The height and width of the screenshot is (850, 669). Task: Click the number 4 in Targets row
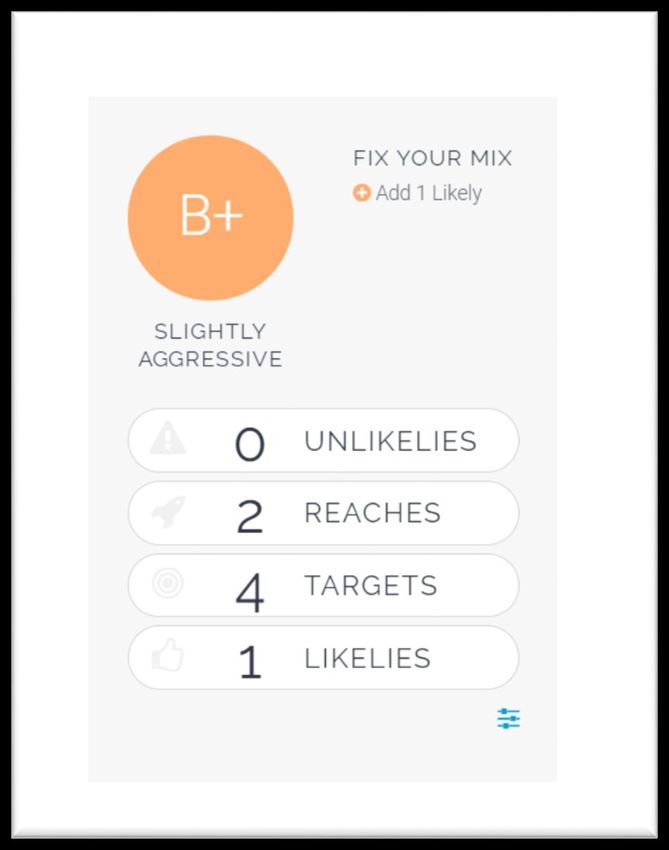[250, 594]
